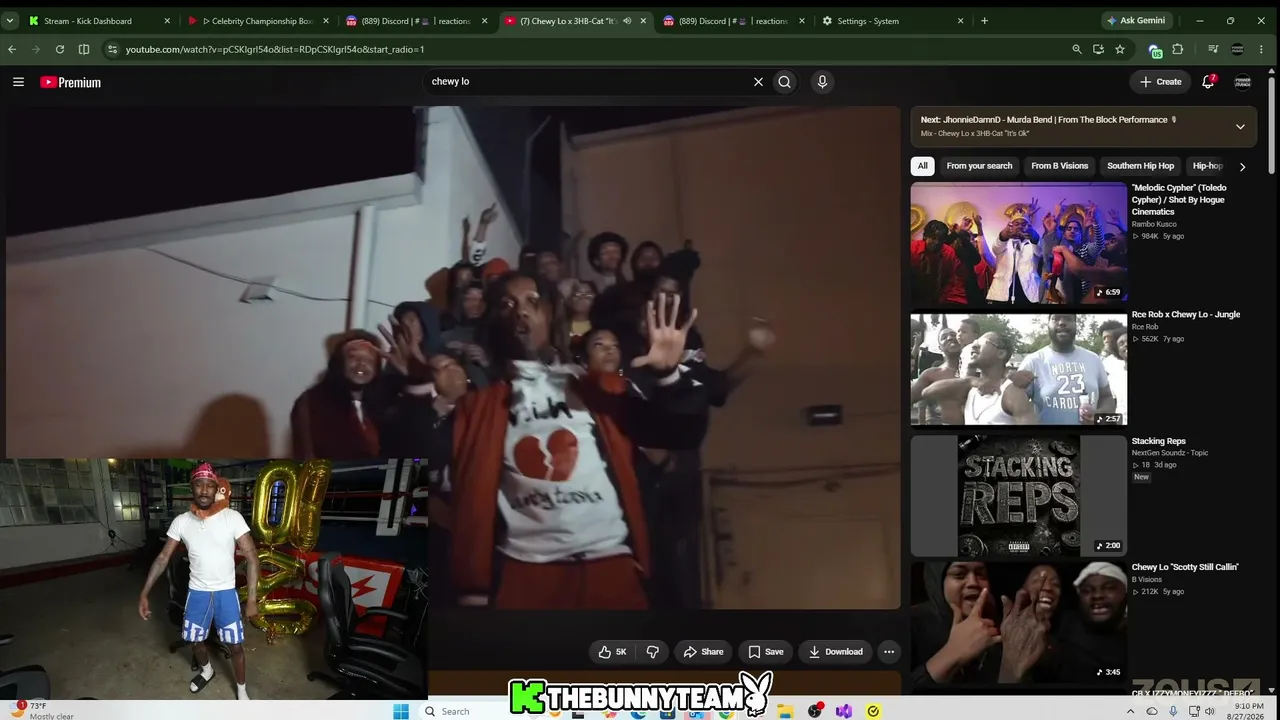
Task: Select the 'Southern Hip Hop' chip
Action: [1140, 166]
